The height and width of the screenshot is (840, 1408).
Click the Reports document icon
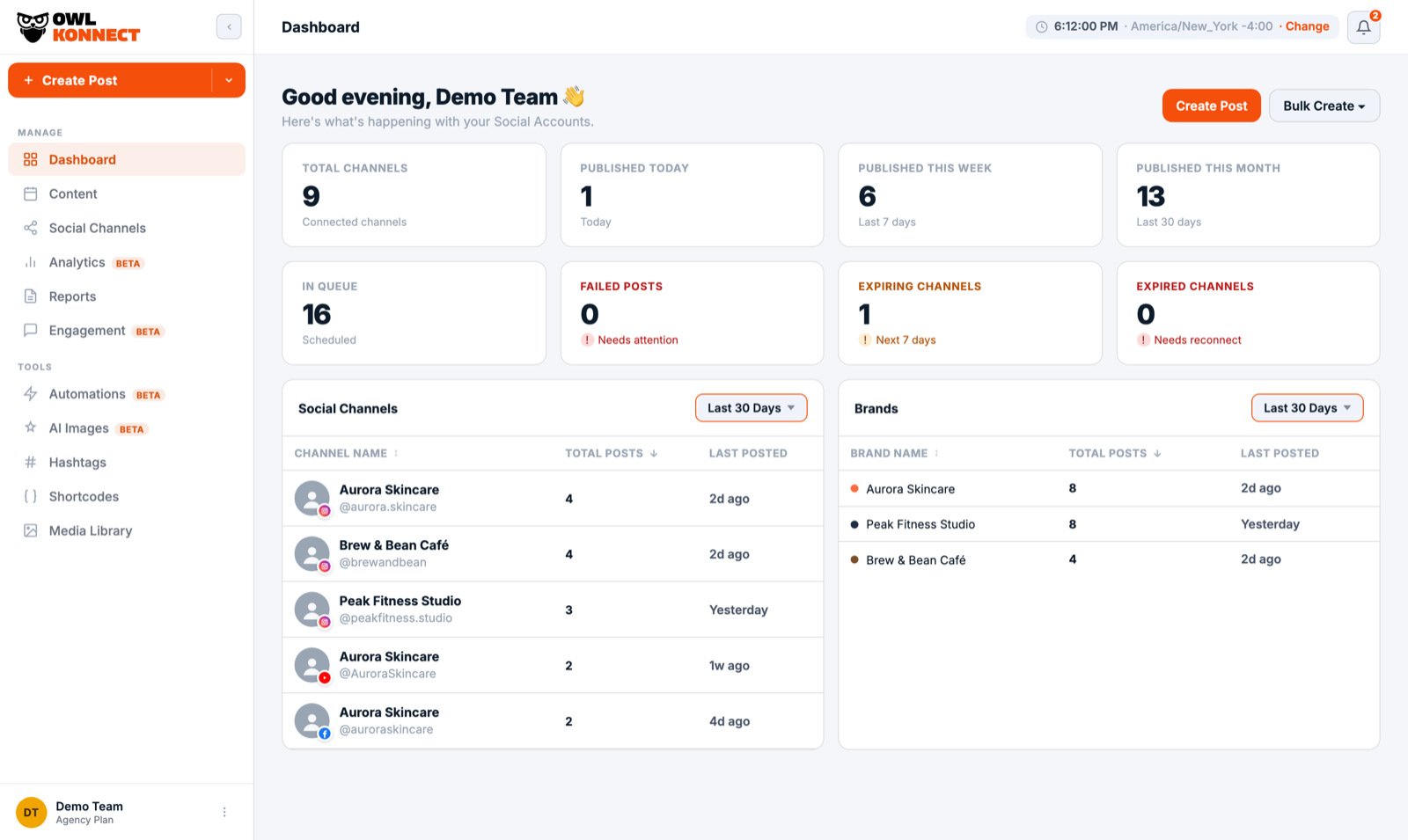click(31, 296)
